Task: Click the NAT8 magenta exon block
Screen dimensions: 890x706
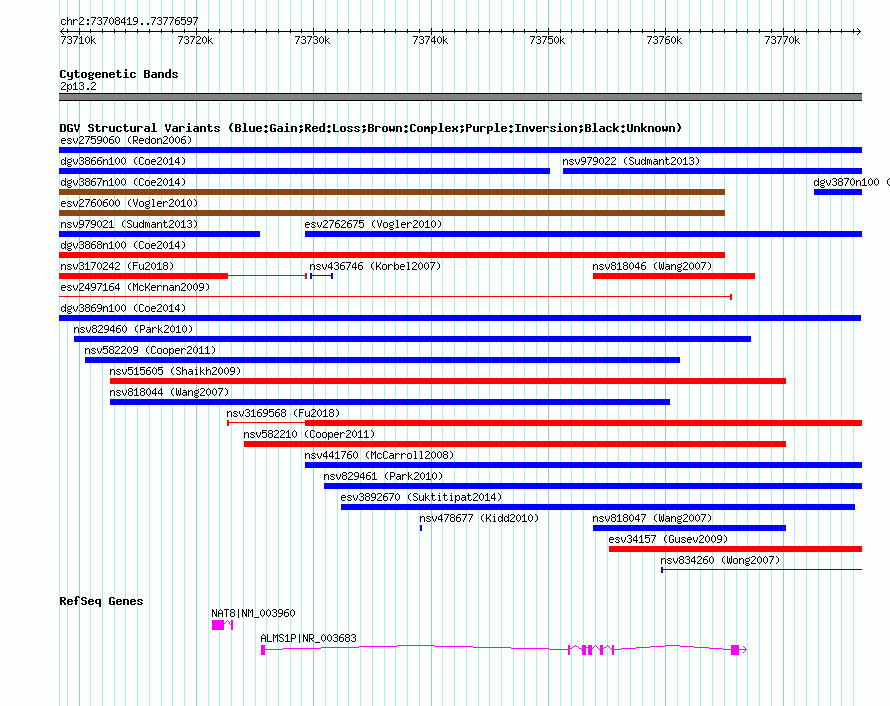Action: (217, 625)
